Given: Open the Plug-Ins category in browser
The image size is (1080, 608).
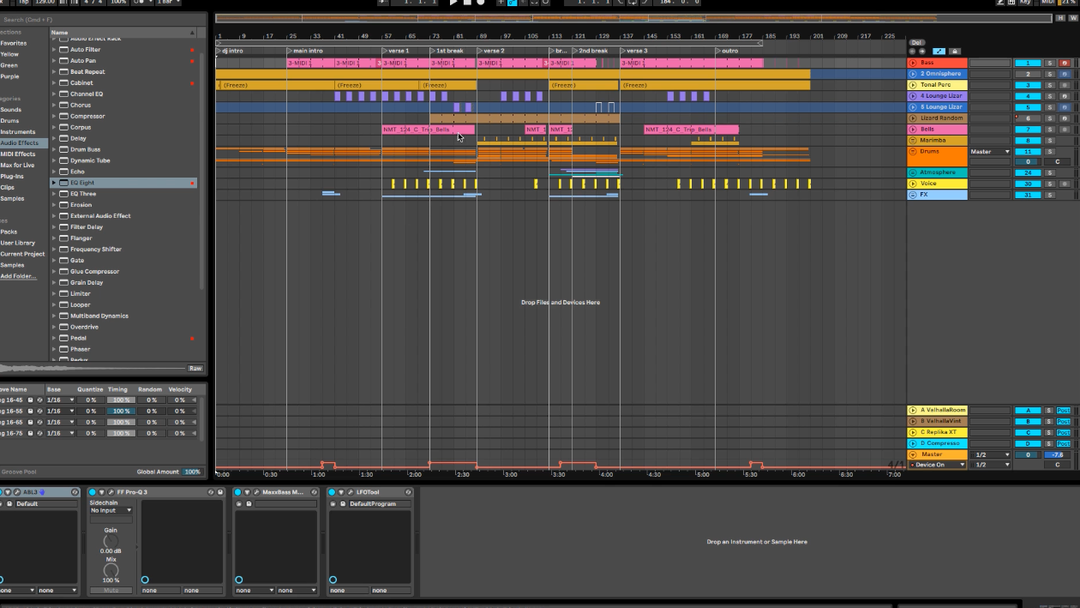Looking at the screenshot, I should point(13,176).
